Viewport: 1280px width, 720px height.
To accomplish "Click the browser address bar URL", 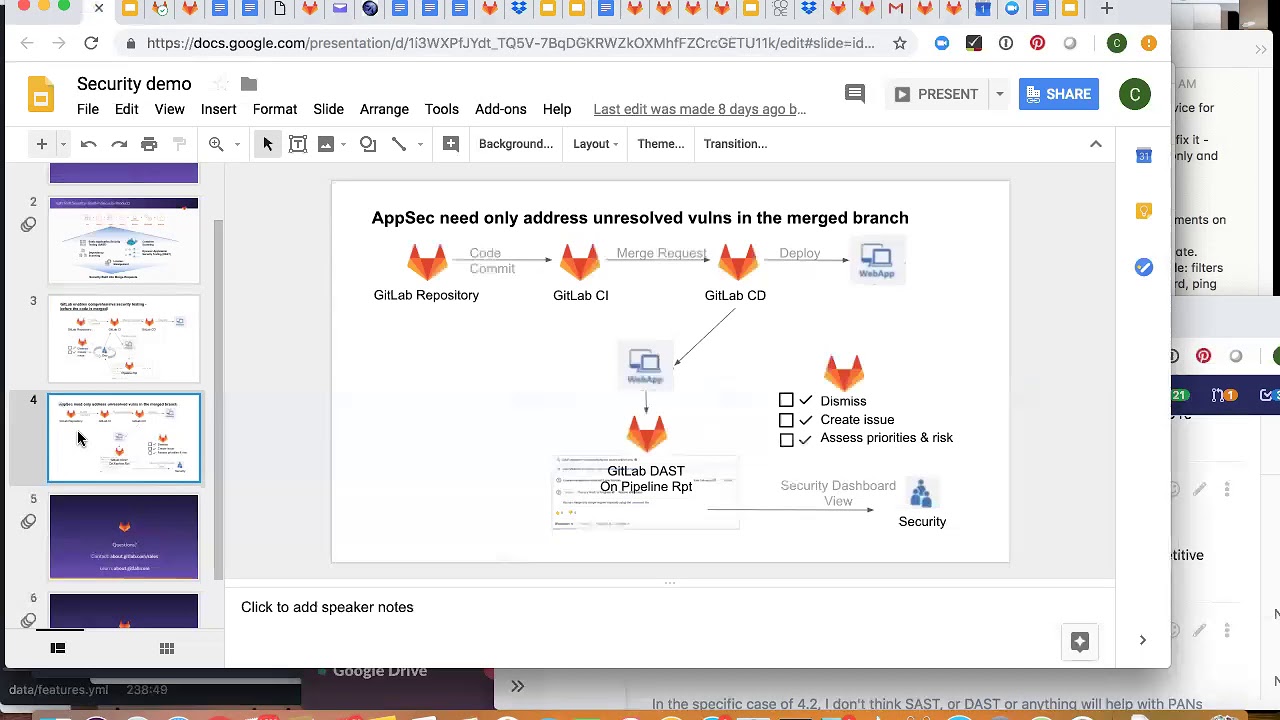I will tap(510, 43).
